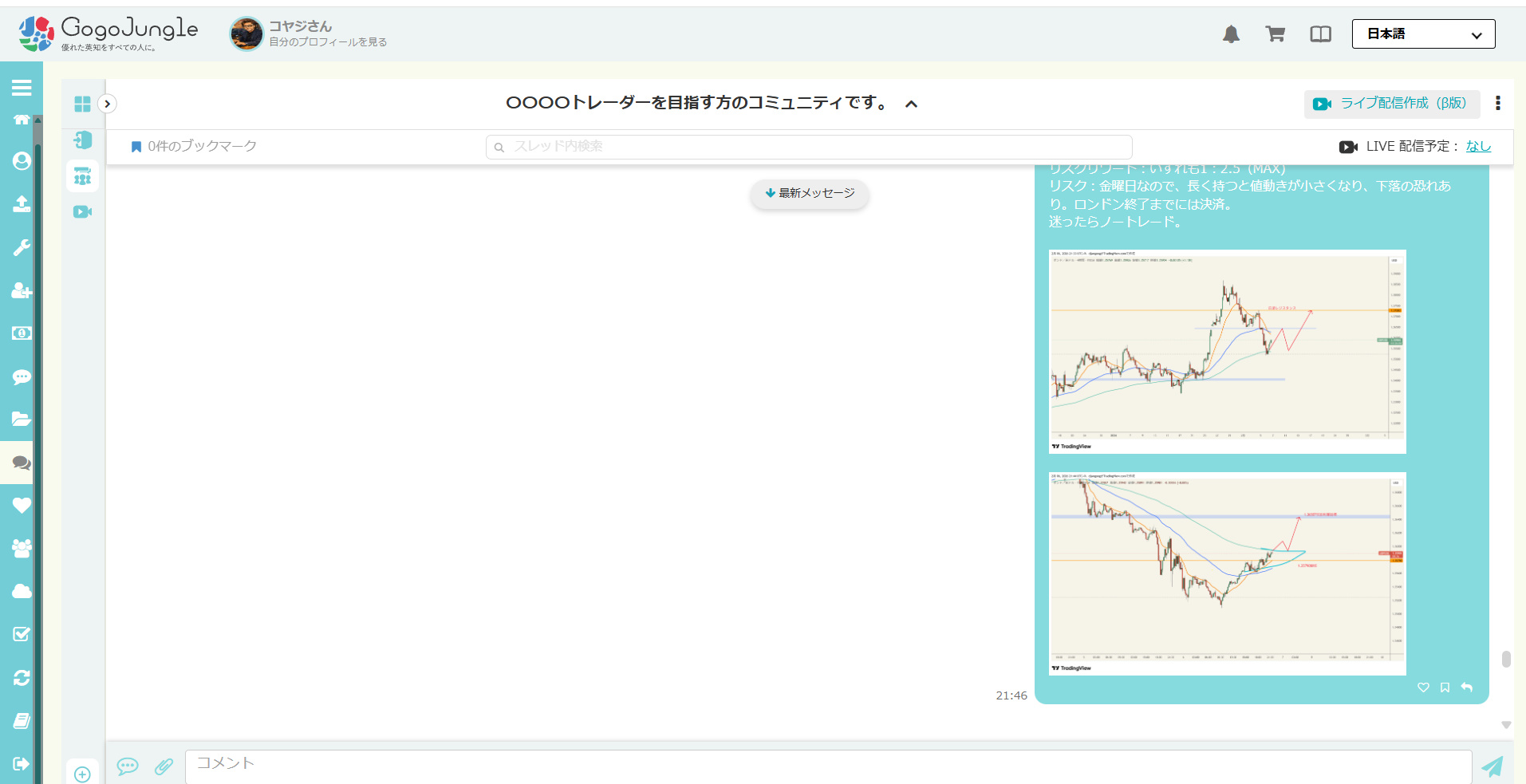Open the cloud icon in the sidebar
The width and height of the screenshot is (1526, 784).
(22, 591)
